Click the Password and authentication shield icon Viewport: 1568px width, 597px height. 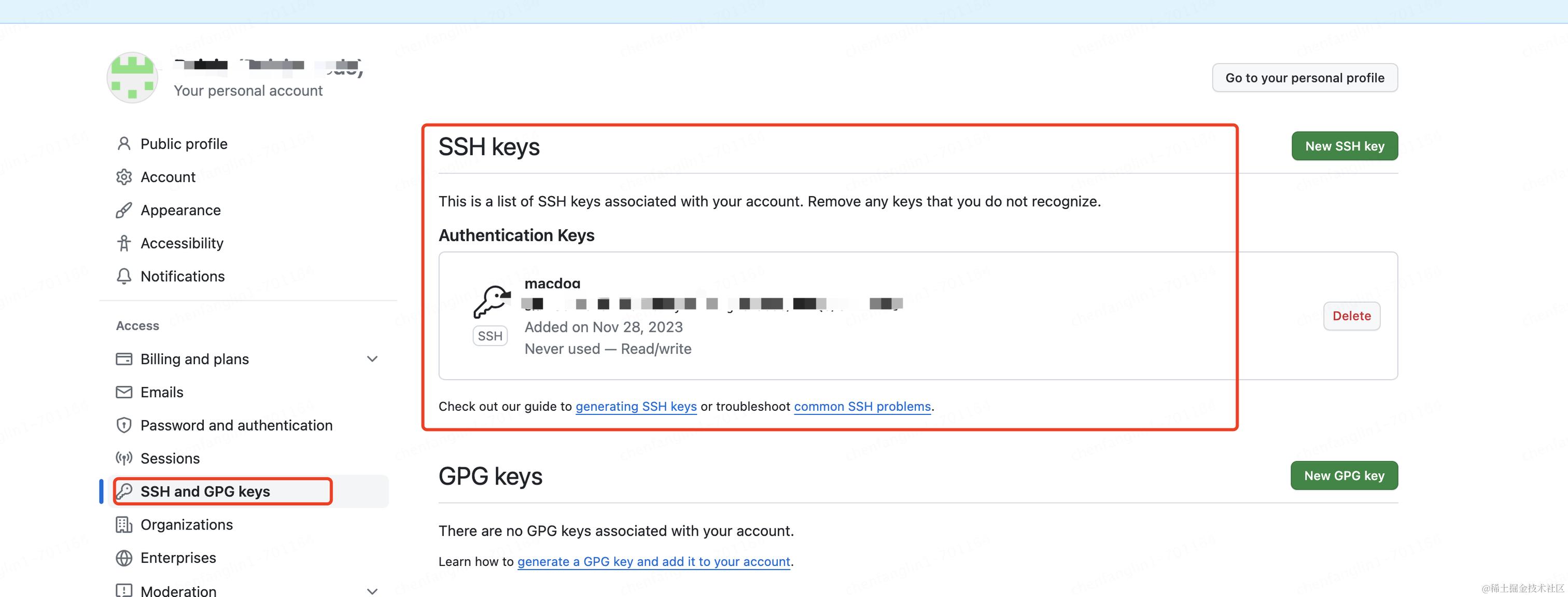tap(123, 425)
